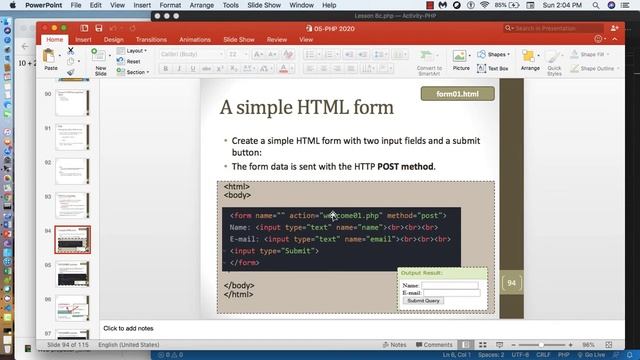Click the Apple menu logo
Viewport: 640px width, 360px height.
coord(13,5)
